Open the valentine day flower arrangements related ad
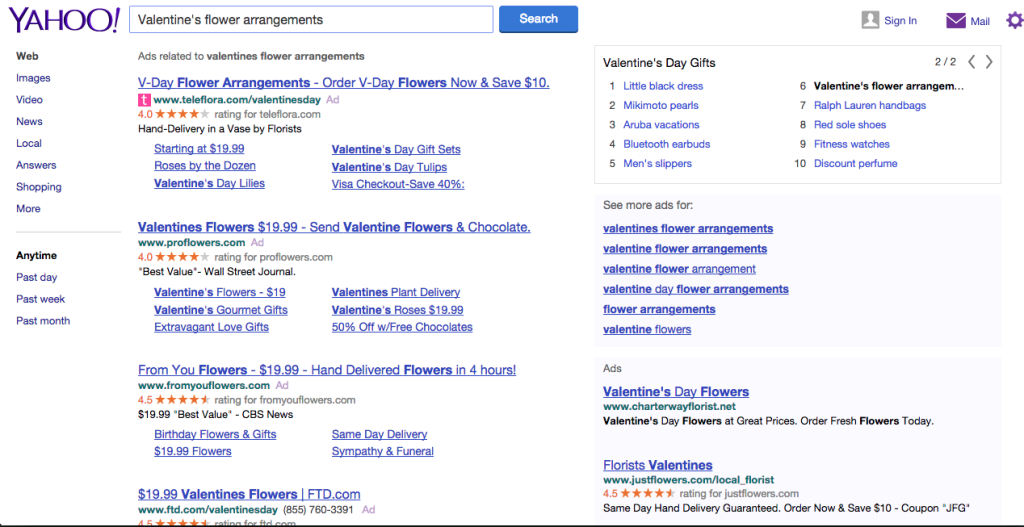Viewport: 1024px width, 527px height. pyautogui.click(x=696, y=289)
